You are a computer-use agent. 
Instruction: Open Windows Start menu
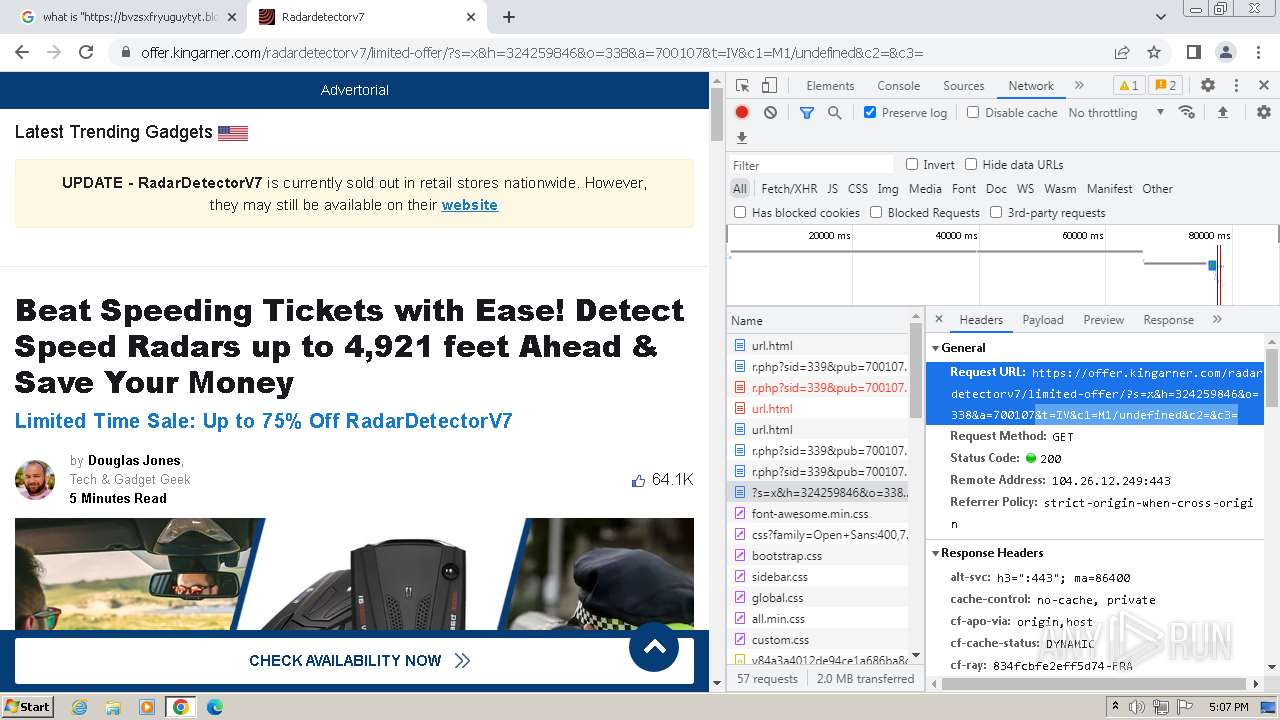[x=27, y=707]
